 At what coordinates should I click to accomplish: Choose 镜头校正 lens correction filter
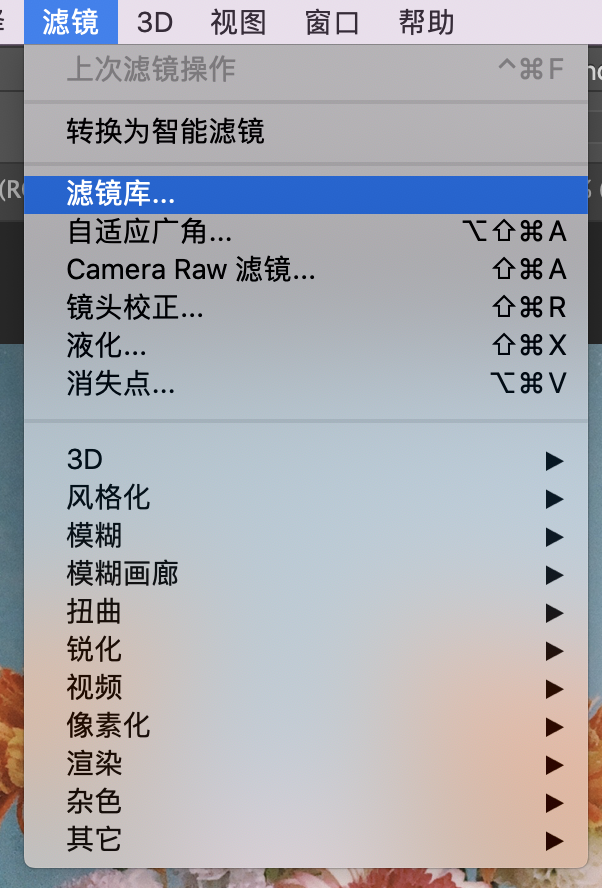coord(135,308)
